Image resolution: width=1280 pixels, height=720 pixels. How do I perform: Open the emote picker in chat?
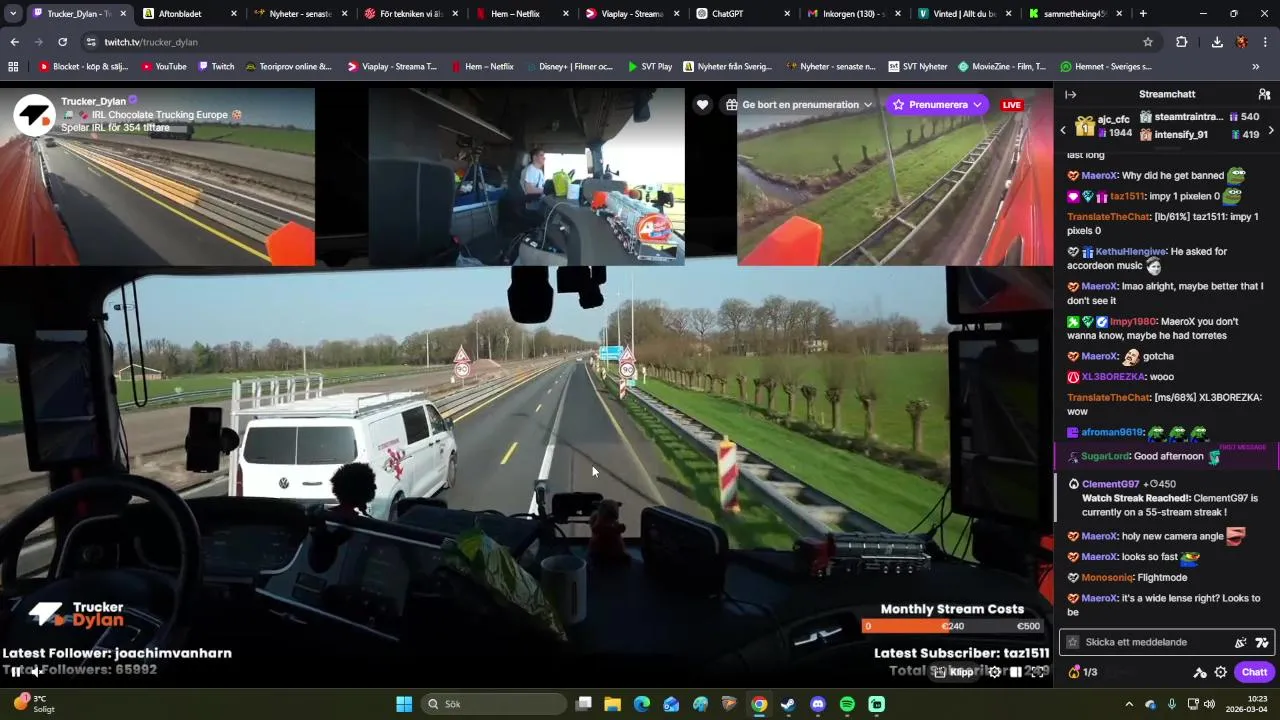(1261, 642)
